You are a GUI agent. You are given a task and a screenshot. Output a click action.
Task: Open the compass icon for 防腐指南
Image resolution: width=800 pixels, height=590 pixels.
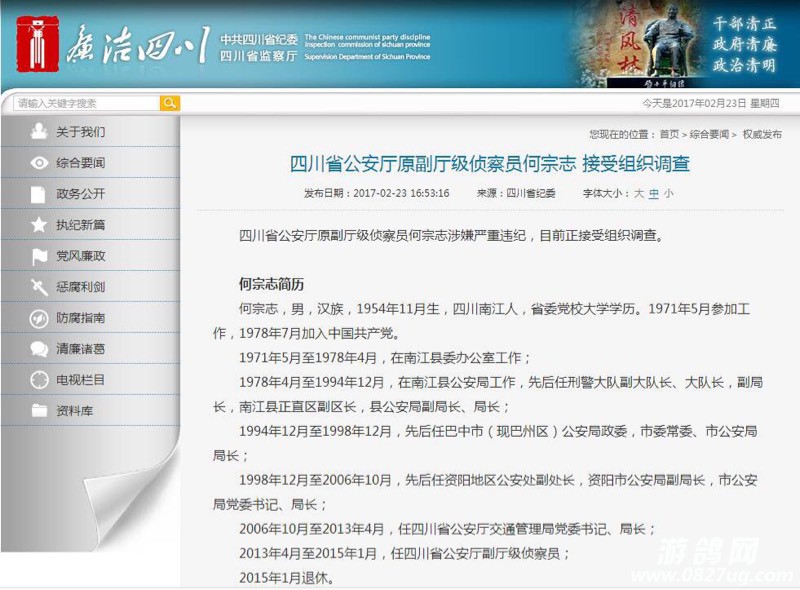click(x=39, y=318)
